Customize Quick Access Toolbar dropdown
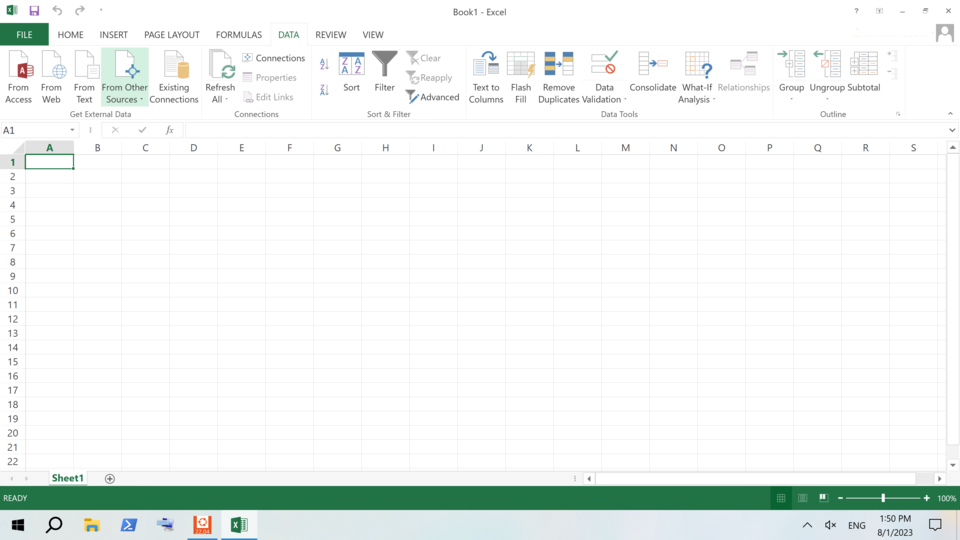Image resolution: width=960 pixels, height=540 pixels. pyautogui.click(x=101, y=10)
